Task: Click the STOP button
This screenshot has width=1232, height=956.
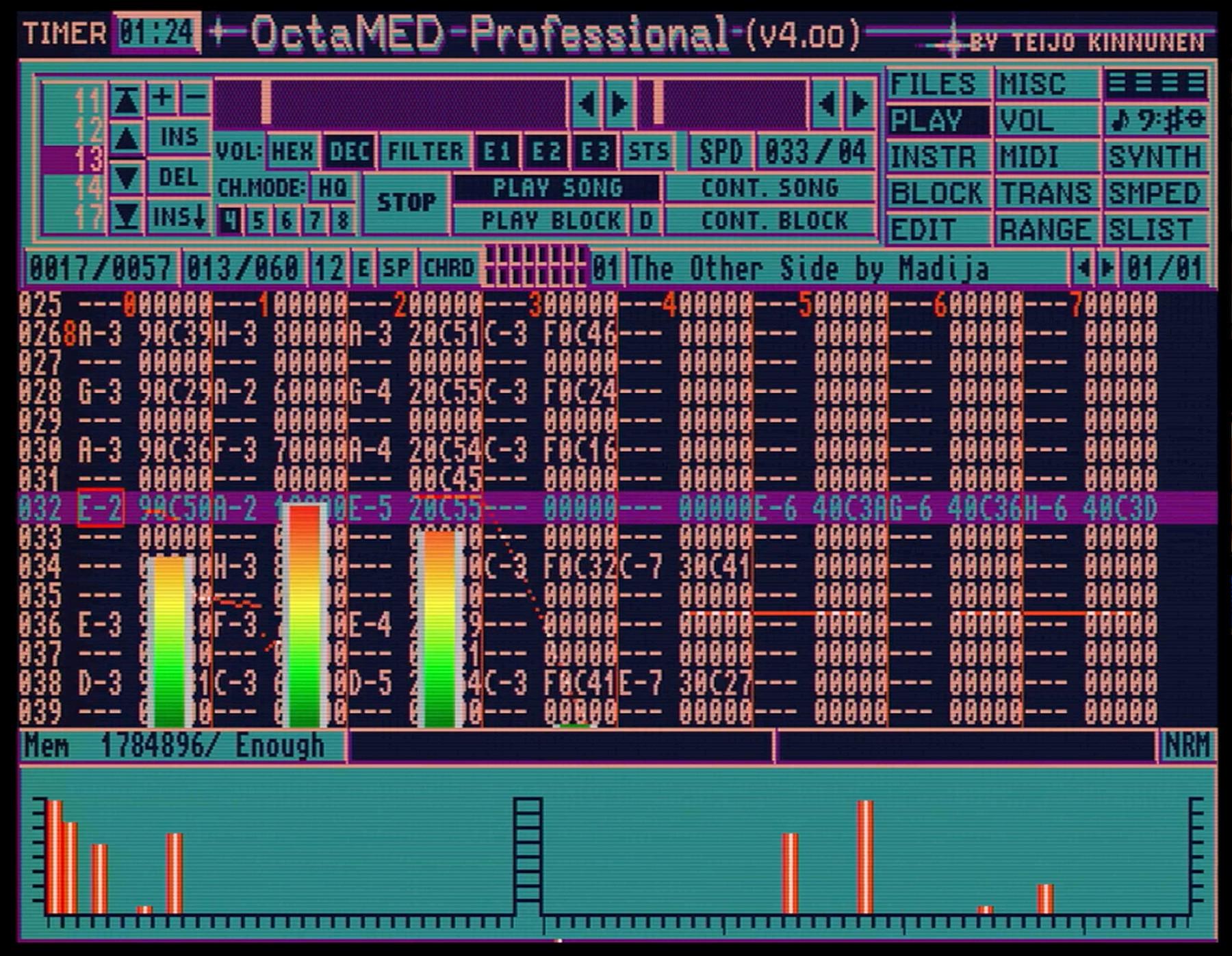Action: point(406,203)
